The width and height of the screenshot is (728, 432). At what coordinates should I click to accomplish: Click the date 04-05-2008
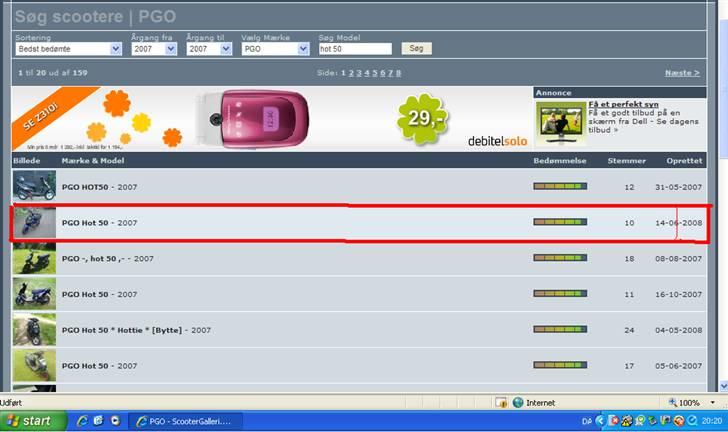coord(678,330)
